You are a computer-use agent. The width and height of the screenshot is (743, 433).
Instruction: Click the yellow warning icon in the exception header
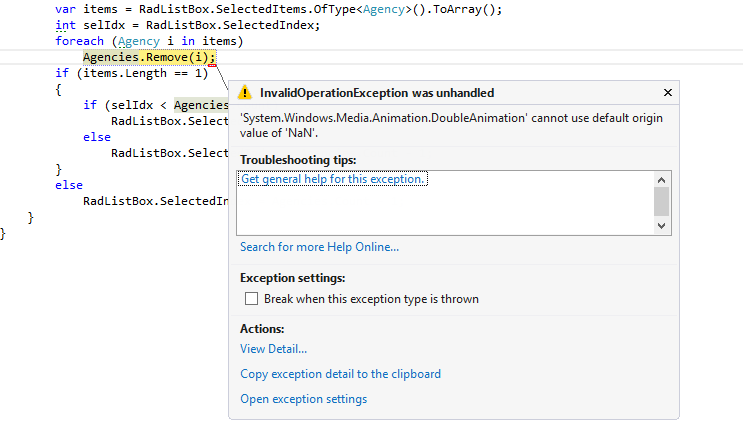coord(245,93)
